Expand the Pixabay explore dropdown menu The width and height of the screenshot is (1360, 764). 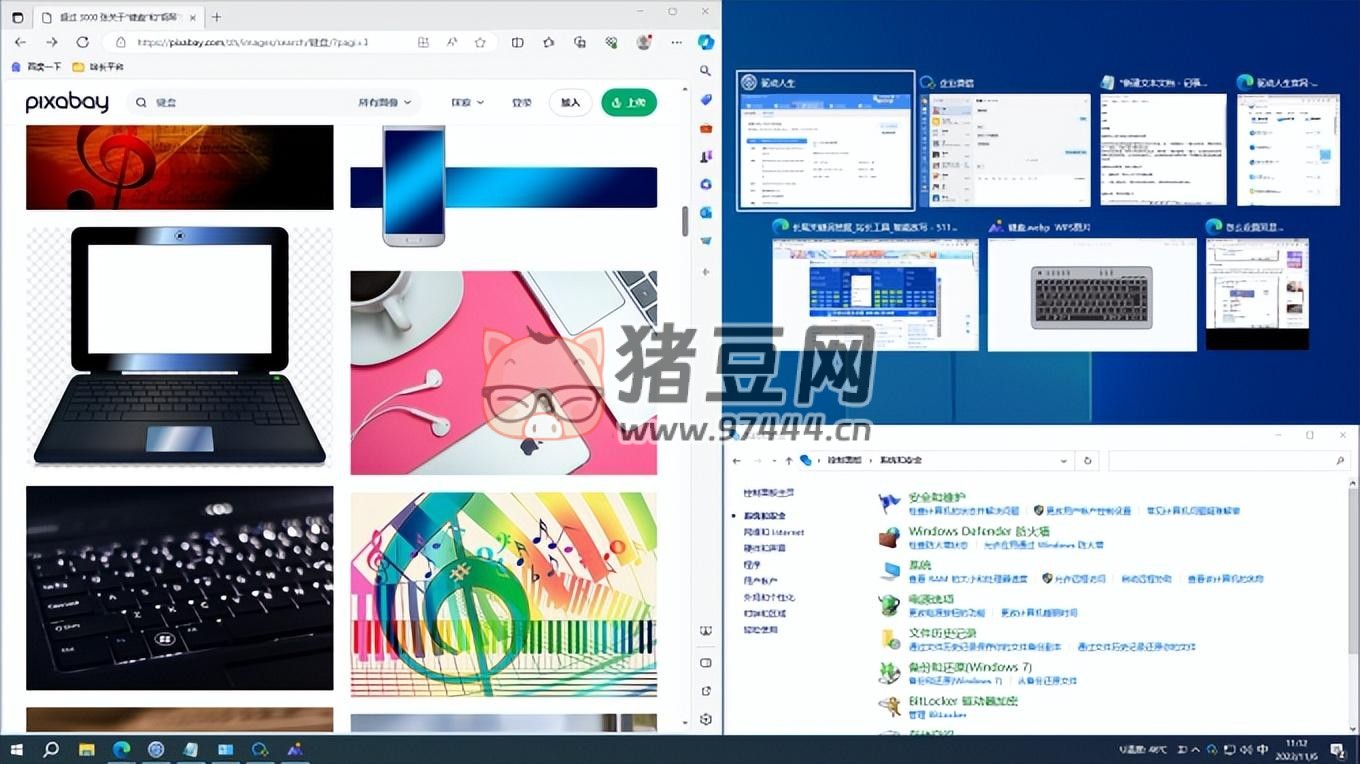(467, 102)
